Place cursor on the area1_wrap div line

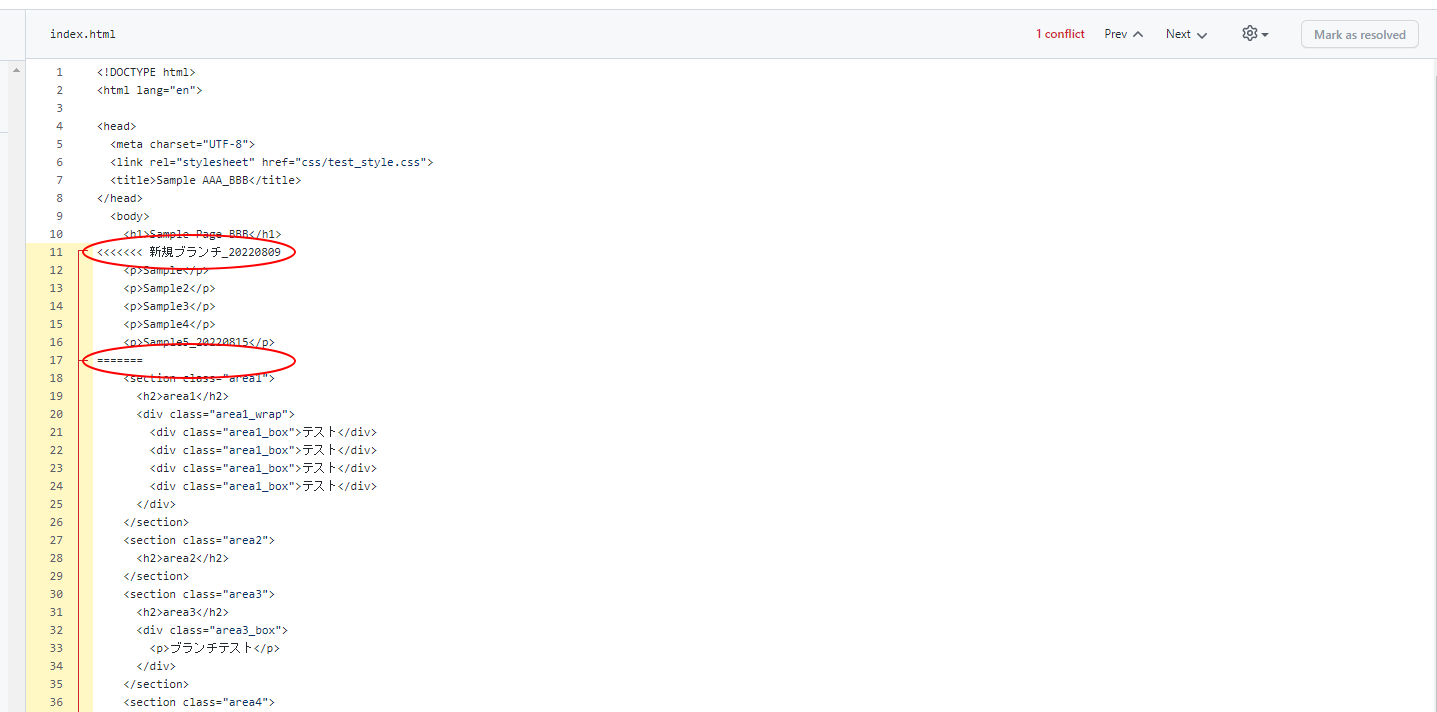[215, 414]
